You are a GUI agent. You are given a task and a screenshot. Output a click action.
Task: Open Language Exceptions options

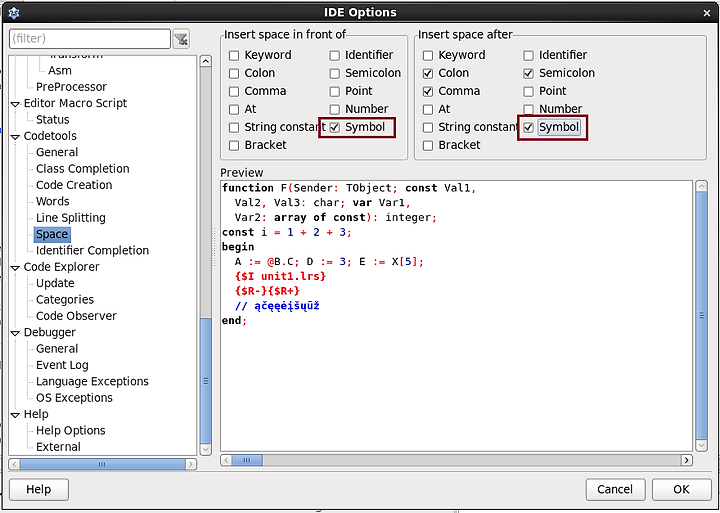tap(92, 382)
